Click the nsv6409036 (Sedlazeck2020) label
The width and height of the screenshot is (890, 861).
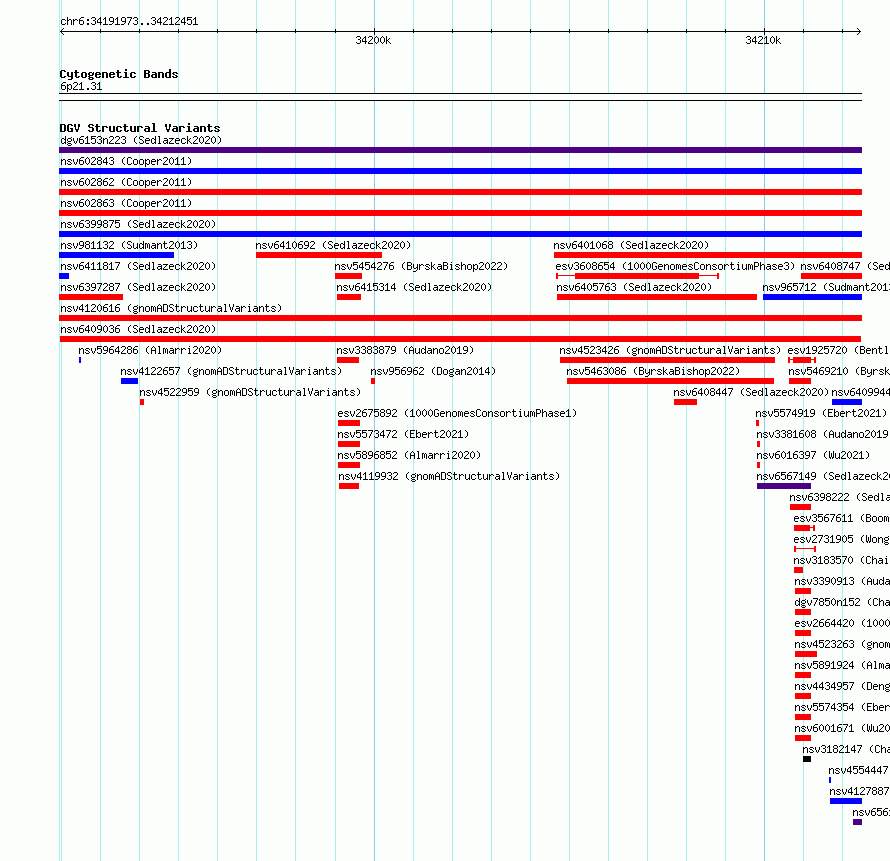[x=138, y=329]
